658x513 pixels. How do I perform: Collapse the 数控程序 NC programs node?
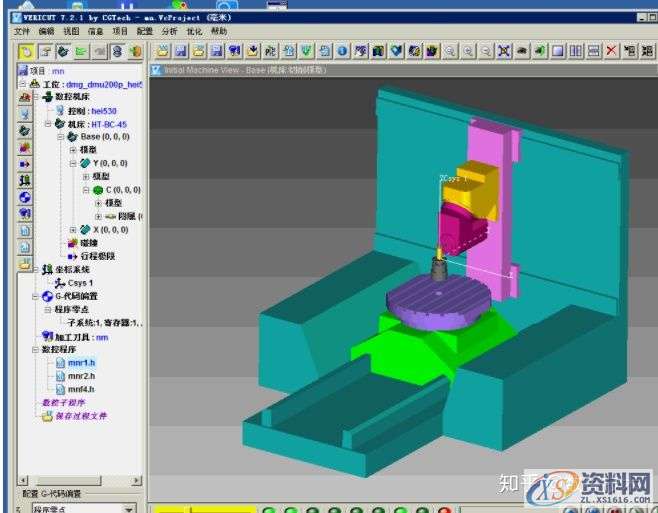pos(35,350)
